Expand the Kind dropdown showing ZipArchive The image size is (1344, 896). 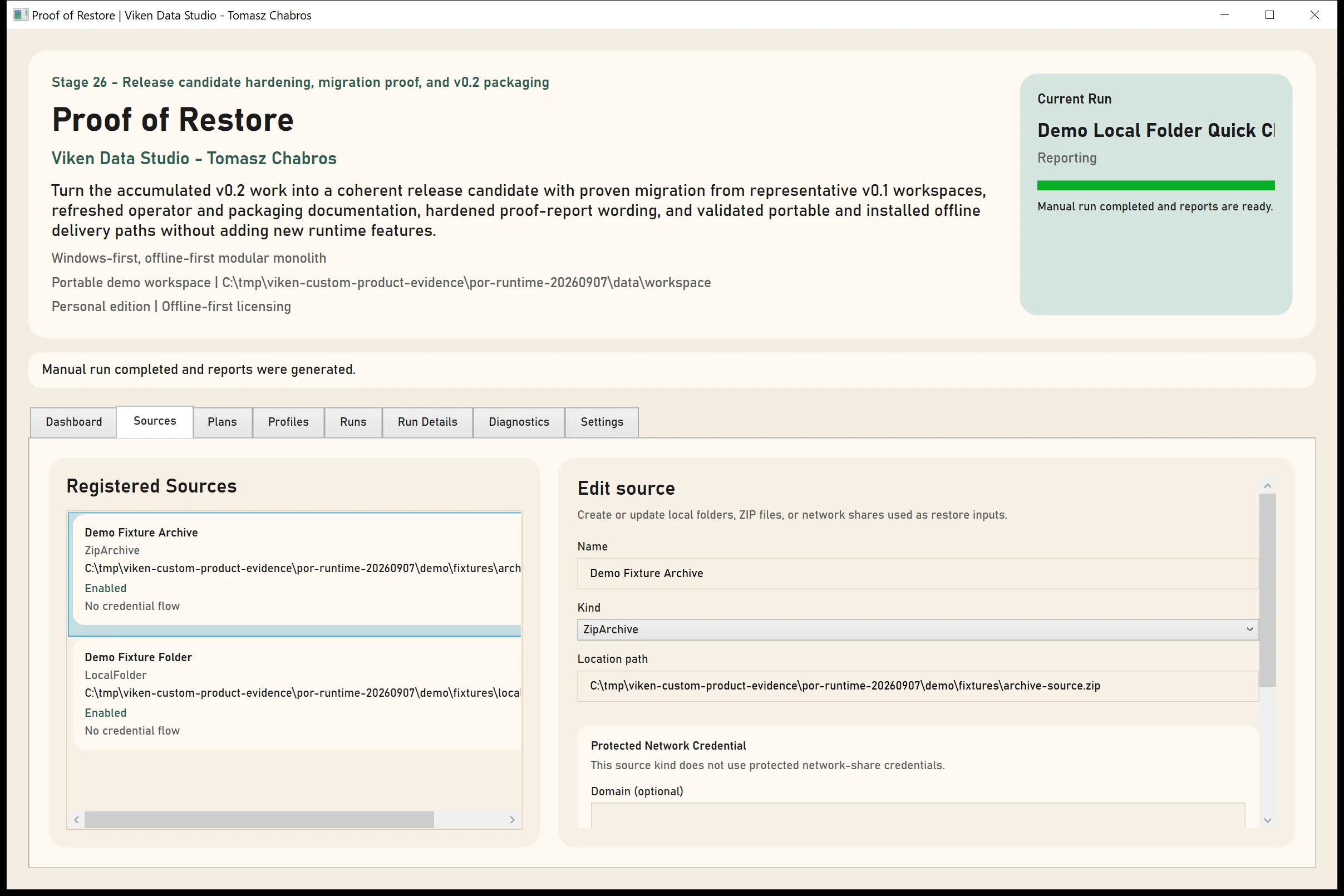click(x=918, y=630)
